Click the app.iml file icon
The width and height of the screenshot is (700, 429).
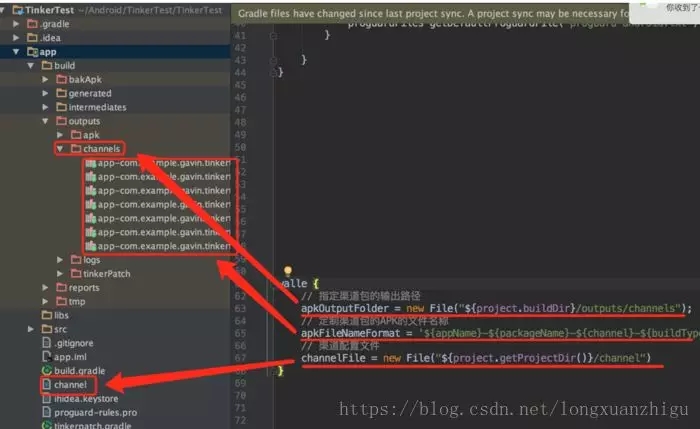(x=47, y=356)
